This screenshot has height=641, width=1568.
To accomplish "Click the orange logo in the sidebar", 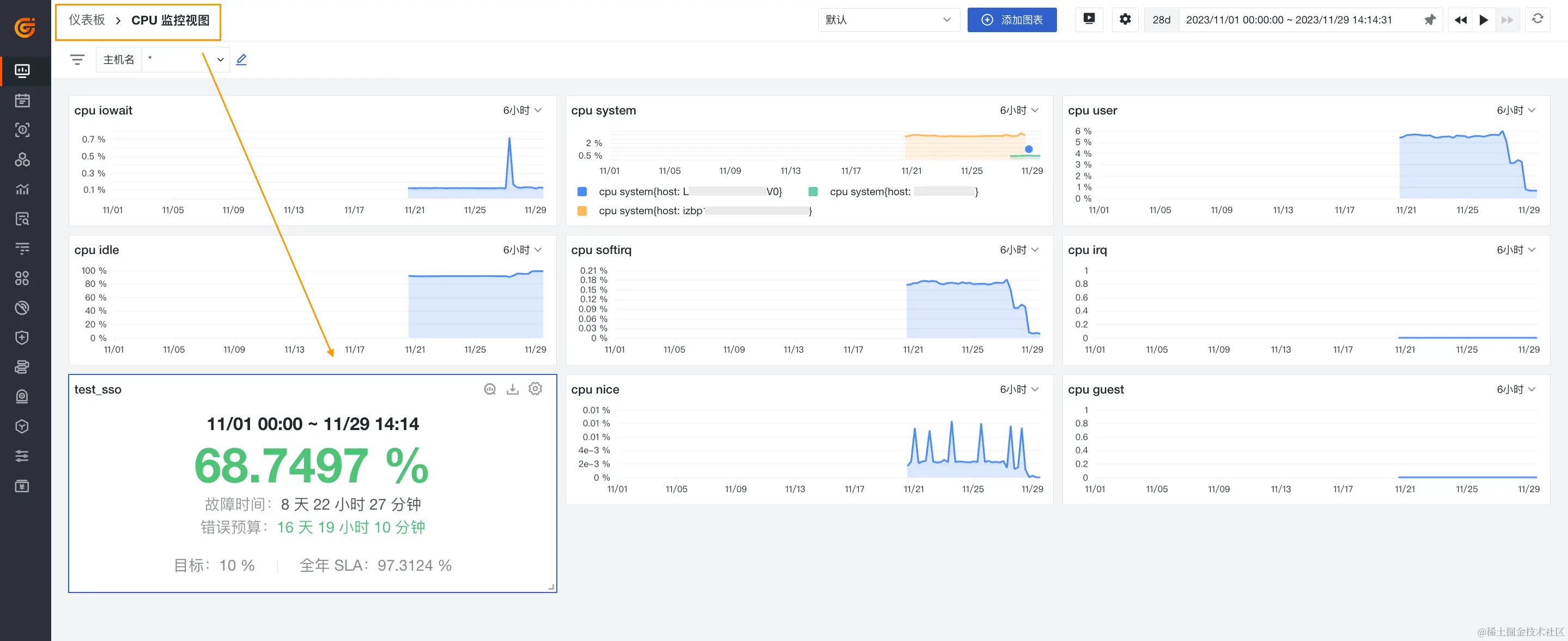I will (25, 27).
